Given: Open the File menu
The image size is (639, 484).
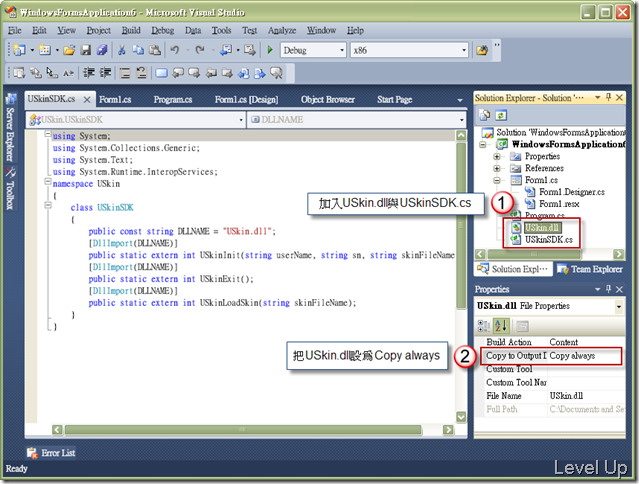Looking at the screenshot, I should [x=15, y=31].
